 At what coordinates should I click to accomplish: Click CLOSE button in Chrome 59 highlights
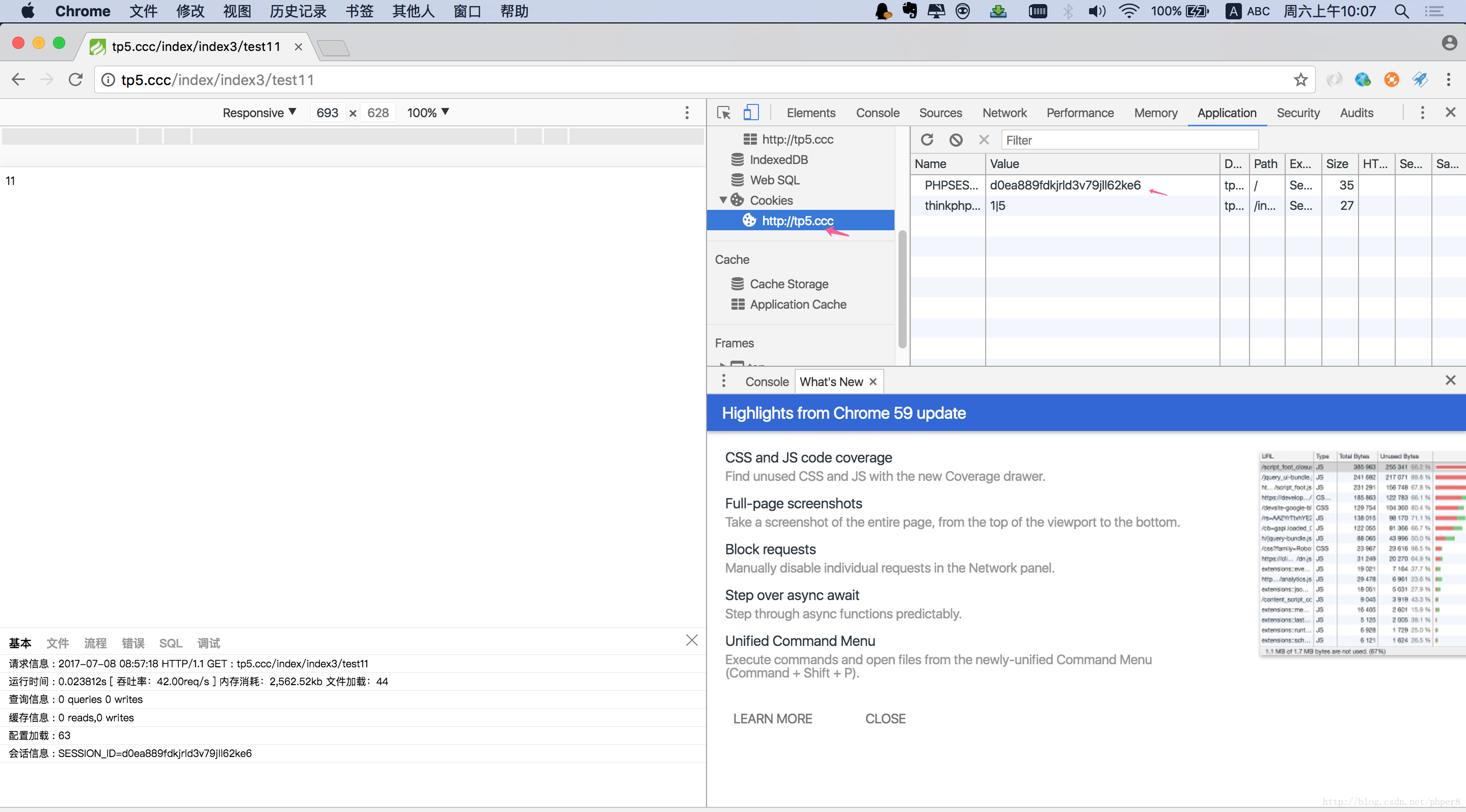click(885, 717)
